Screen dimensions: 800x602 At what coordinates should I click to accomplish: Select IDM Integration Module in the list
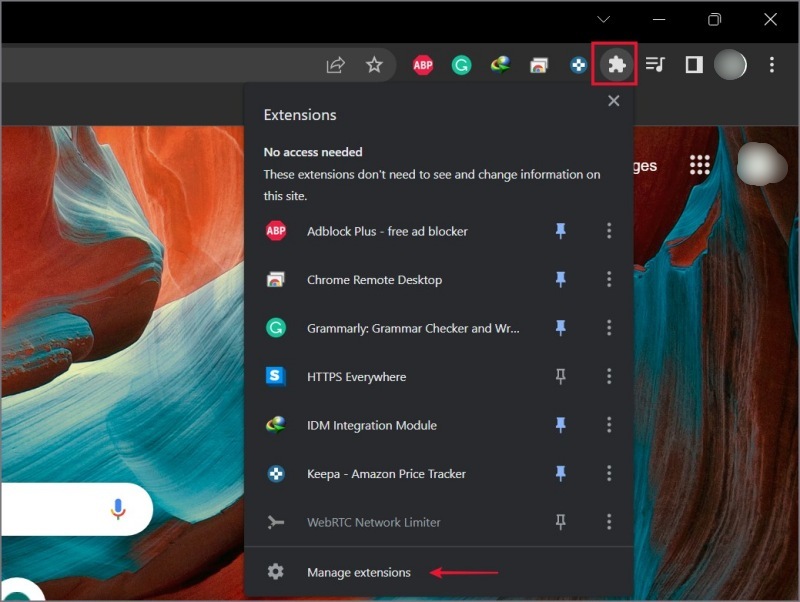tap(372, 425)
